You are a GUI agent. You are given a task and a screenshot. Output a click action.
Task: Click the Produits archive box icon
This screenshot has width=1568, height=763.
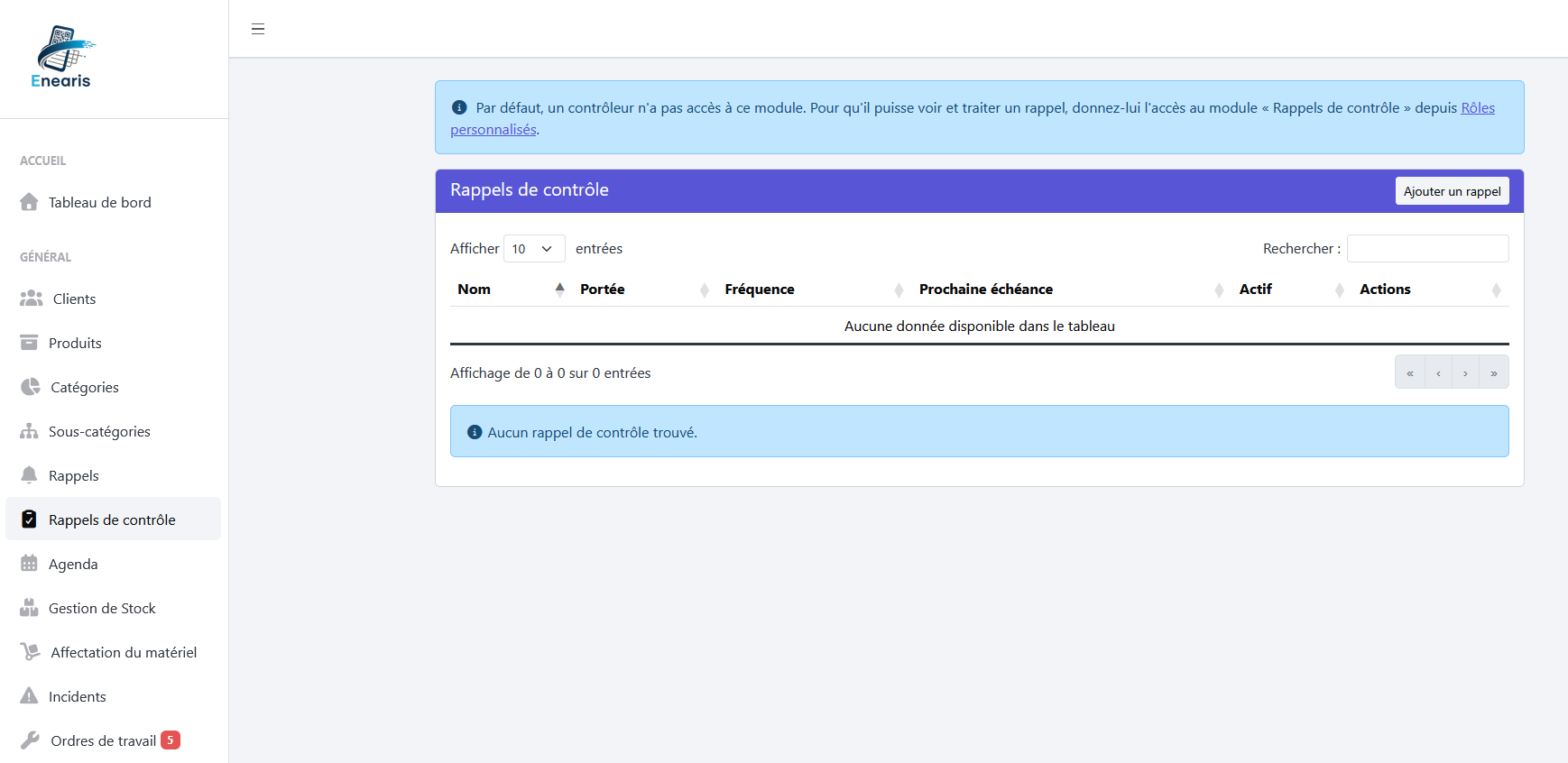coord(29,343)
